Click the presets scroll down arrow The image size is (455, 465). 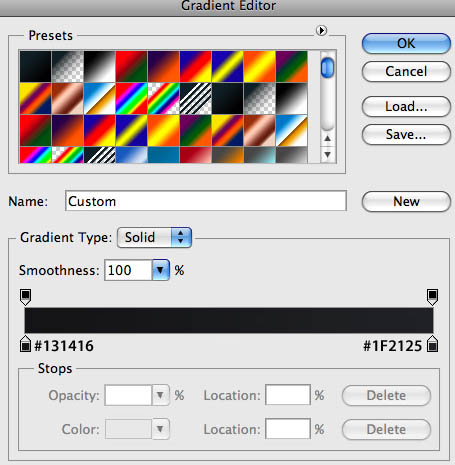click(328, 155)
